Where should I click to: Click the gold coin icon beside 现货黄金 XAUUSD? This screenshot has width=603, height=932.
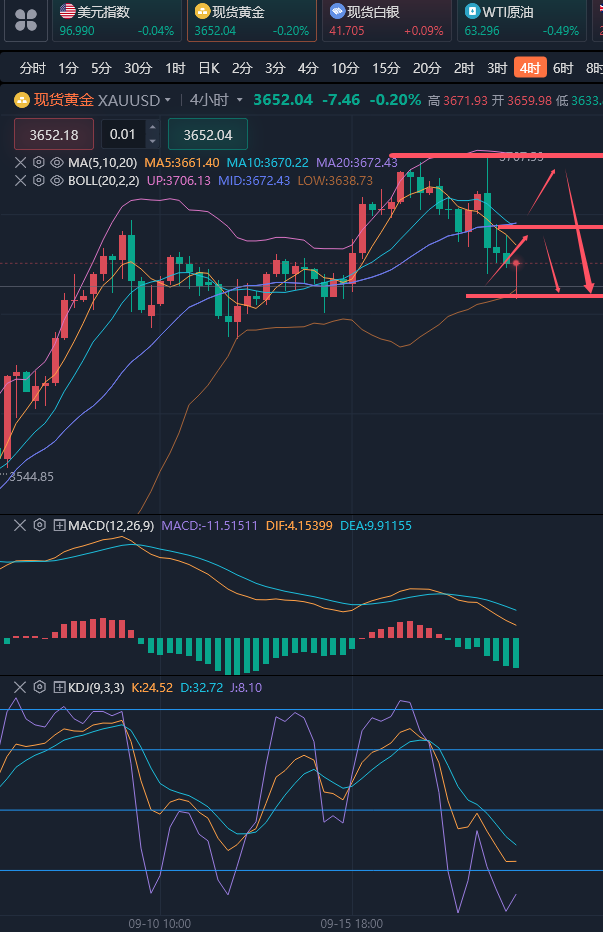click(22, 100)
